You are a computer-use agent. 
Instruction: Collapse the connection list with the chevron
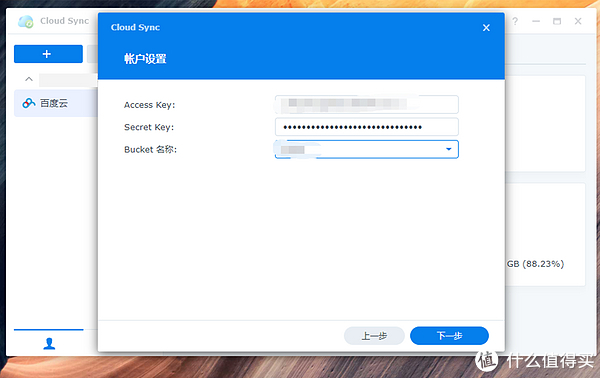pyautogui.click(x=29, y=79)
